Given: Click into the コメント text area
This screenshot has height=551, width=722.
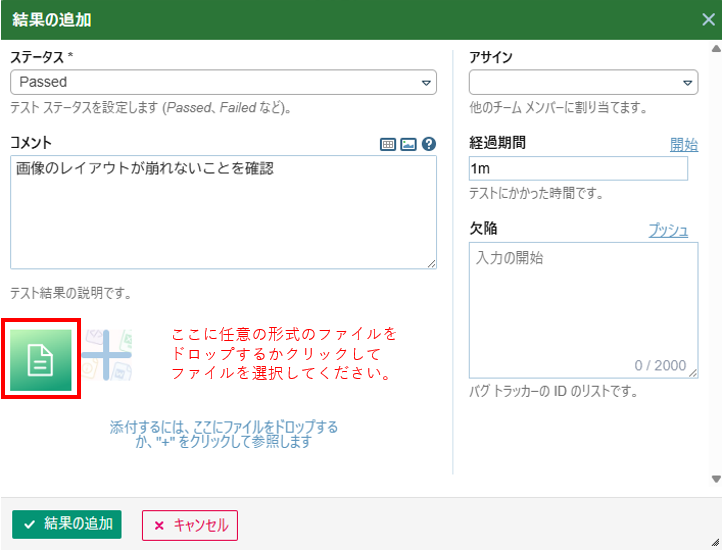Looking at the screenshot, I should [x=223, y=212].
